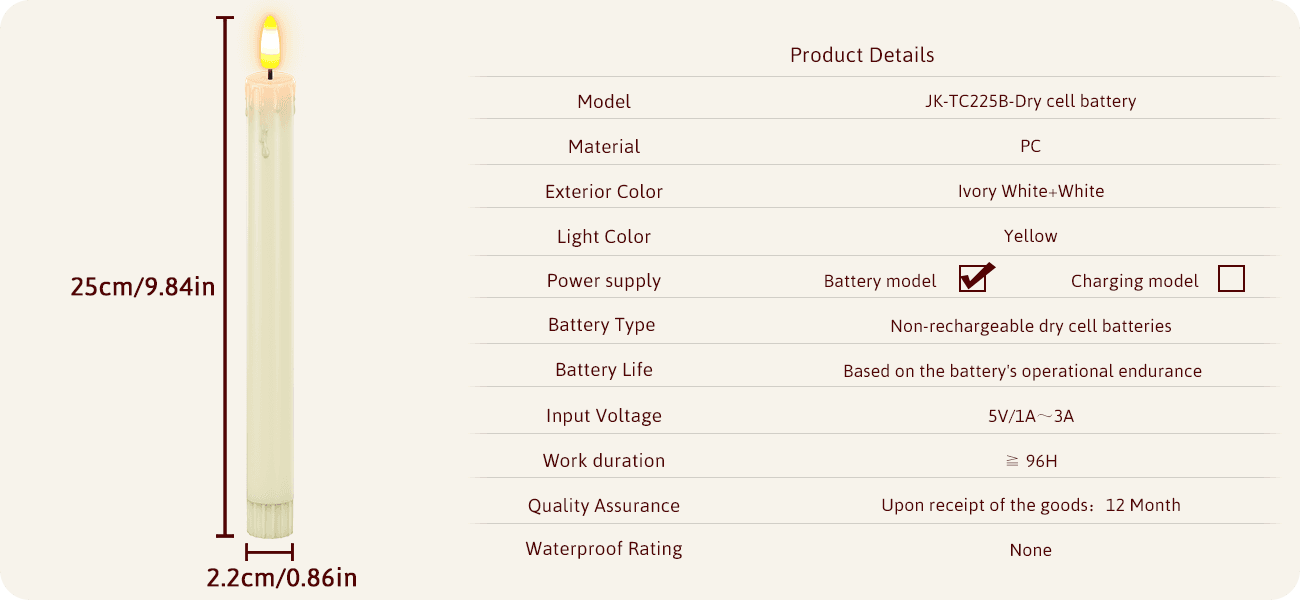
Task: Click the Yellow light color value
Action: [1030, 236]
